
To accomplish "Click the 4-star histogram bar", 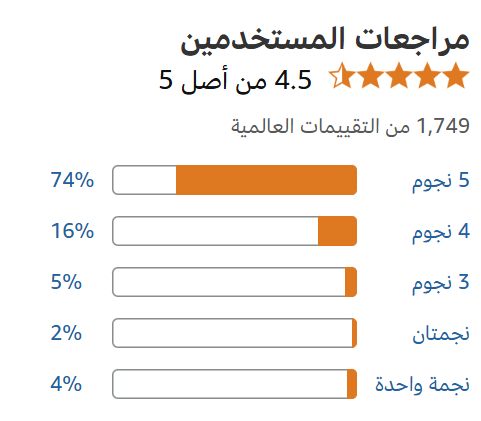I will pos(235,231).
